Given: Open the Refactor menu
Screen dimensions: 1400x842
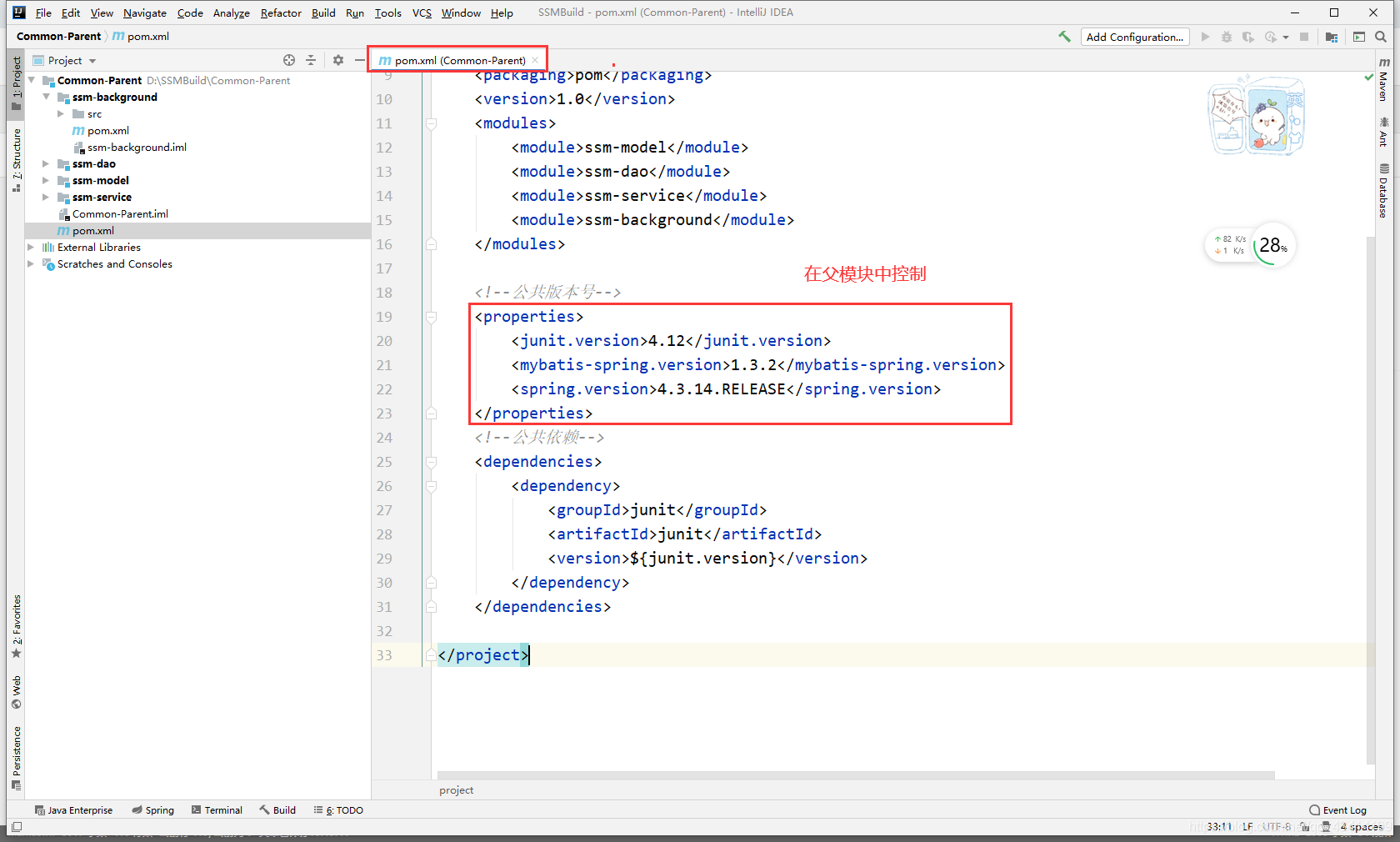Looking at the screenshot, I should pyautogui.click(x=281, y=13).
